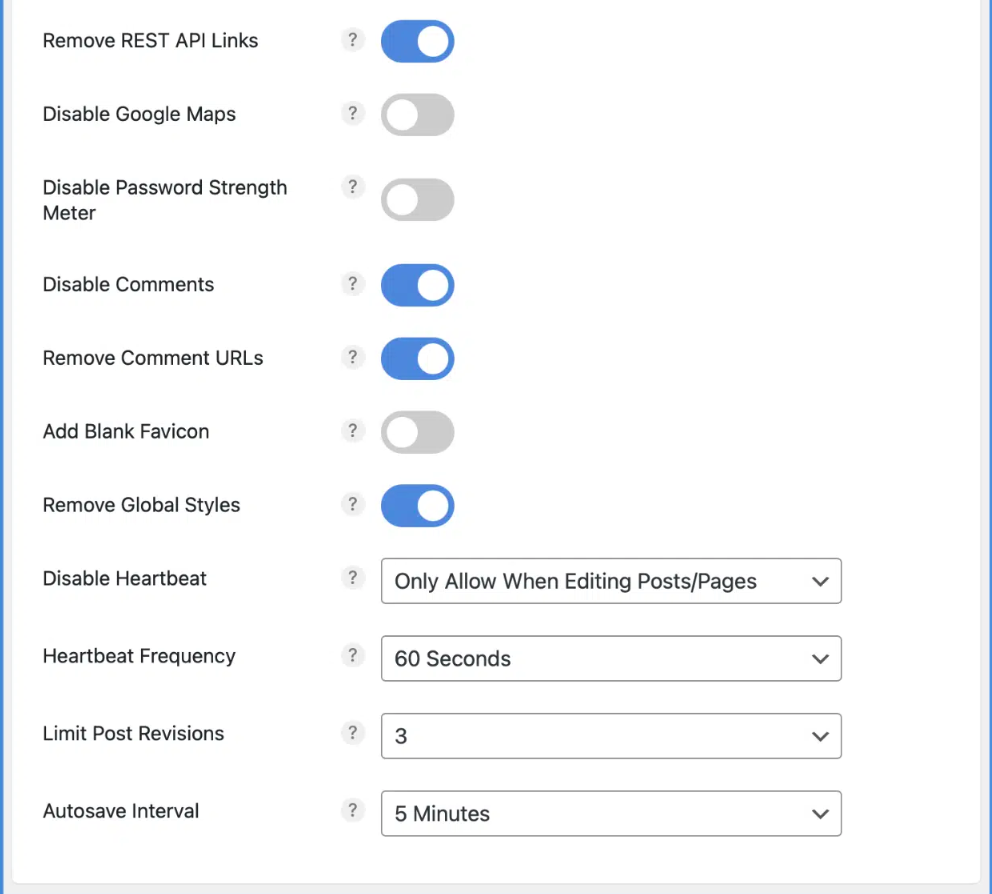Open the Limit Post Revisions dropdown

click(x=611, y=735)
